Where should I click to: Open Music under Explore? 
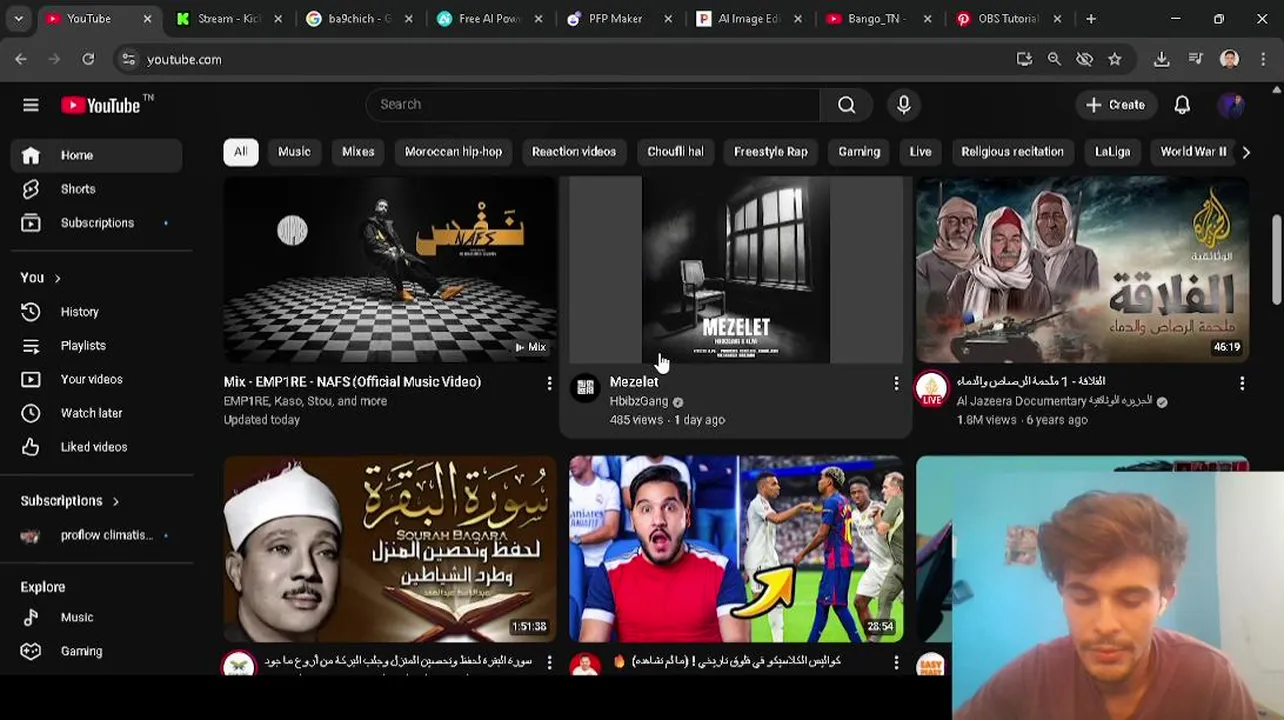click(x=97, y=617)
